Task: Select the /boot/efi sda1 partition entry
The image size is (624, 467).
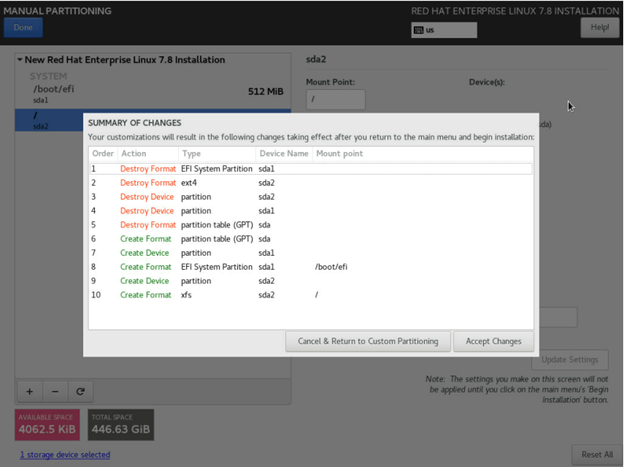Action: (150, 94)
